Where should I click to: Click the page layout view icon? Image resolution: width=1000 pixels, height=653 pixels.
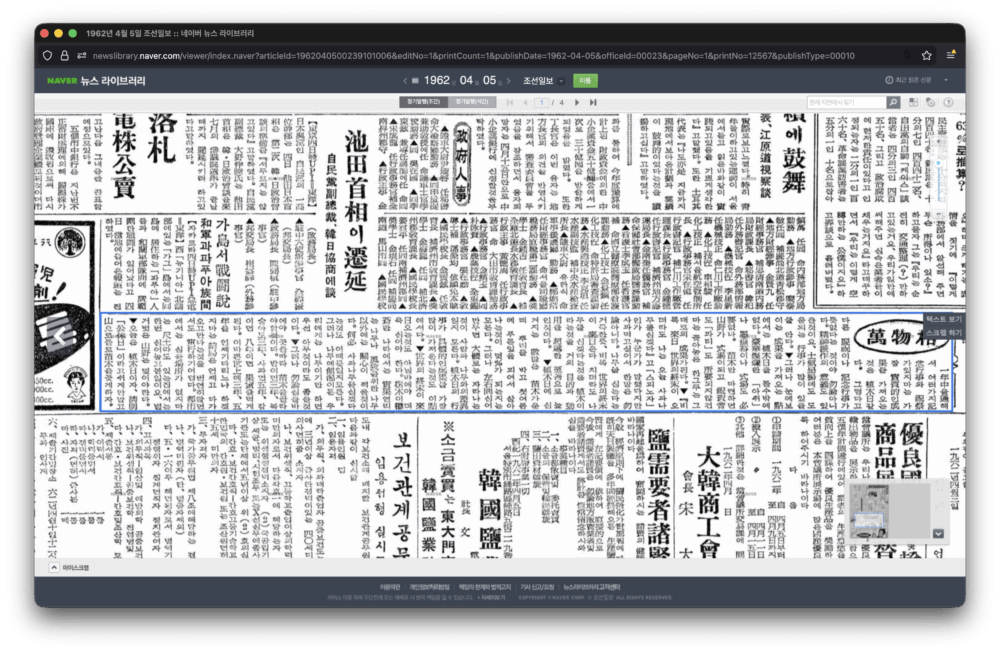tap(912, 102)
